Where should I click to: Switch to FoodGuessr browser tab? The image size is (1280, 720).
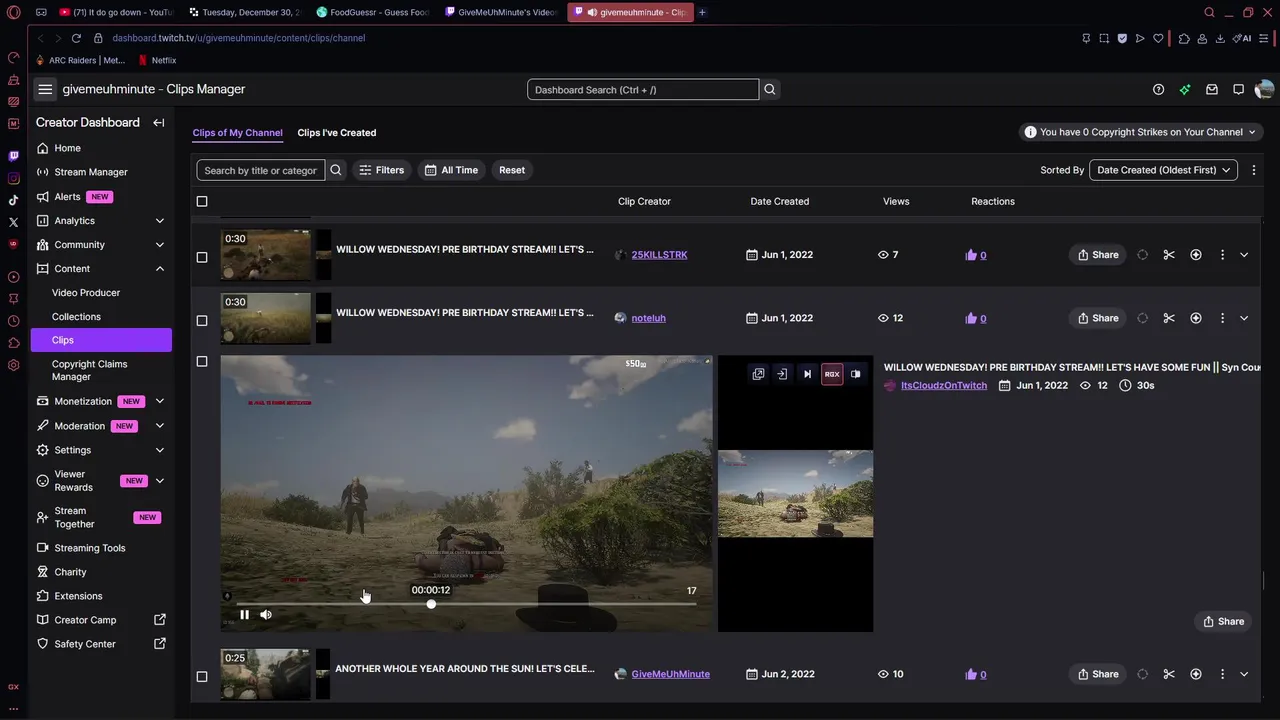(373, 12)
